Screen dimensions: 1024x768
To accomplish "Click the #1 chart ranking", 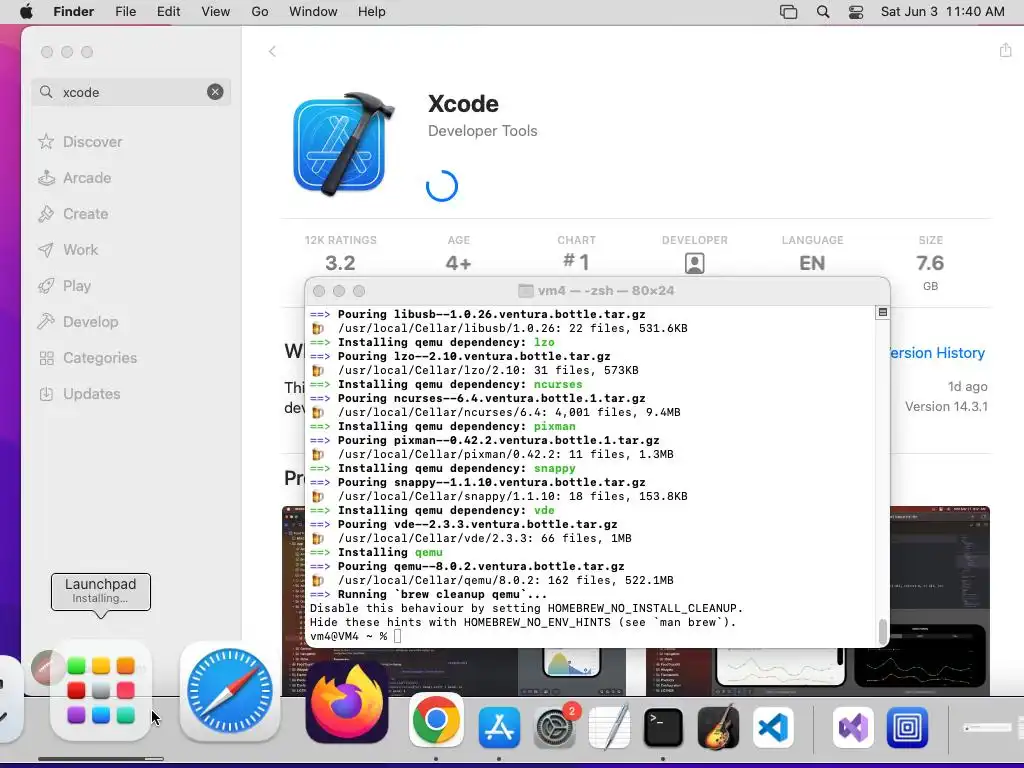I will pos(576,262).
